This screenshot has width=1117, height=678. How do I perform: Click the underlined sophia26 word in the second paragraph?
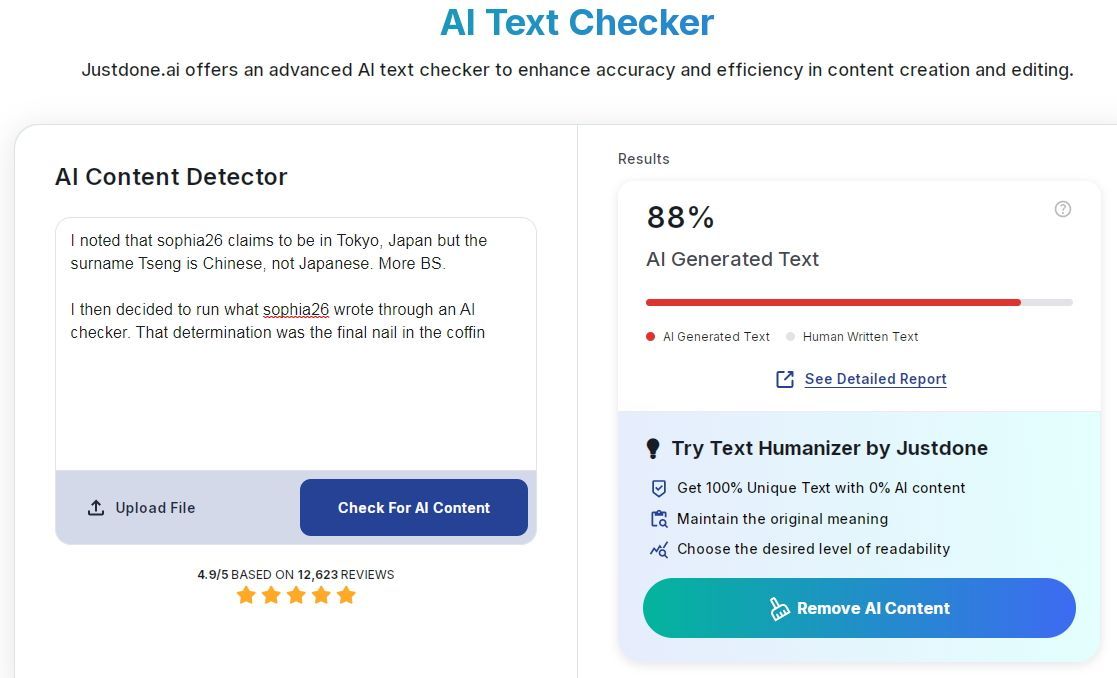(296, 310)
